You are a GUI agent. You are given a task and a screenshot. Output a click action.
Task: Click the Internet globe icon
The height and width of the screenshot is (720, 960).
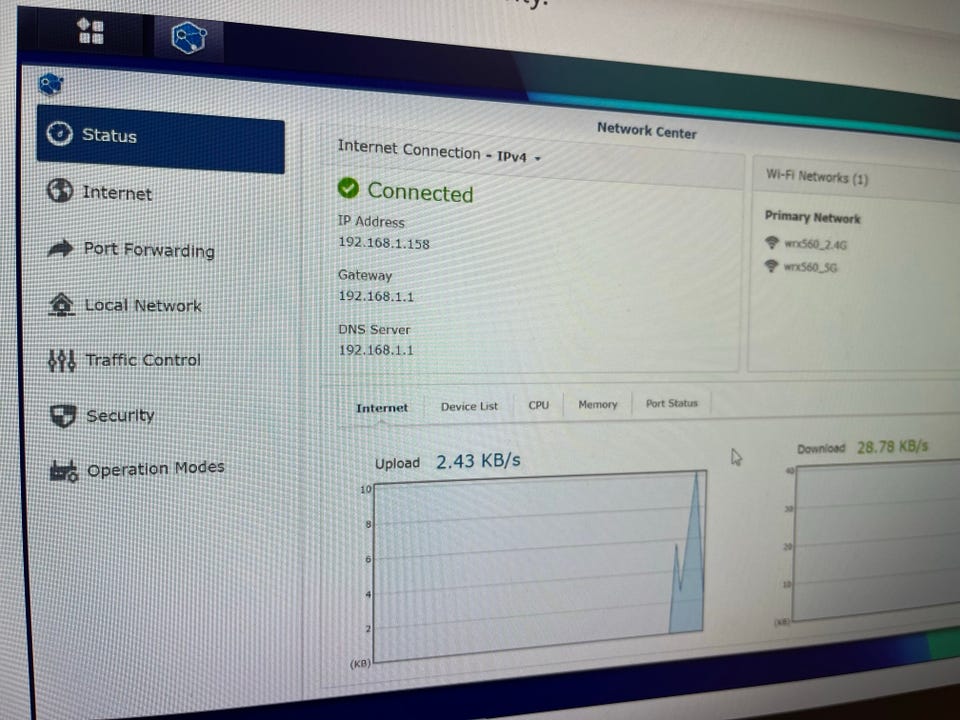[60, 190]
